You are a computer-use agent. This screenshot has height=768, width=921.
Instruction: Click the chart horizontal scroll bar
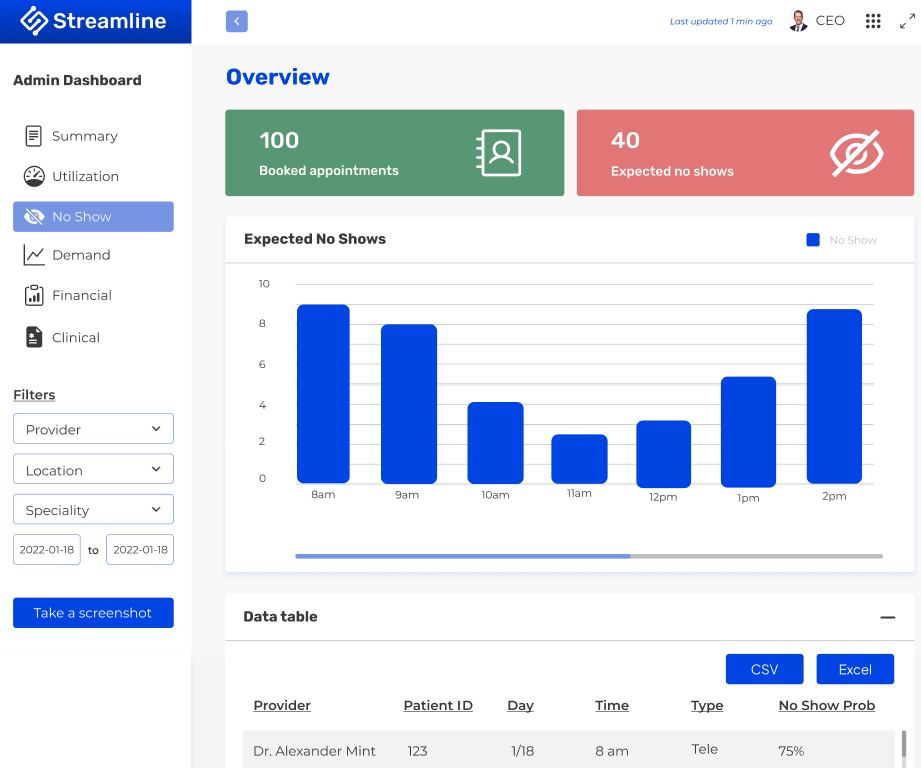click(589, 556)
